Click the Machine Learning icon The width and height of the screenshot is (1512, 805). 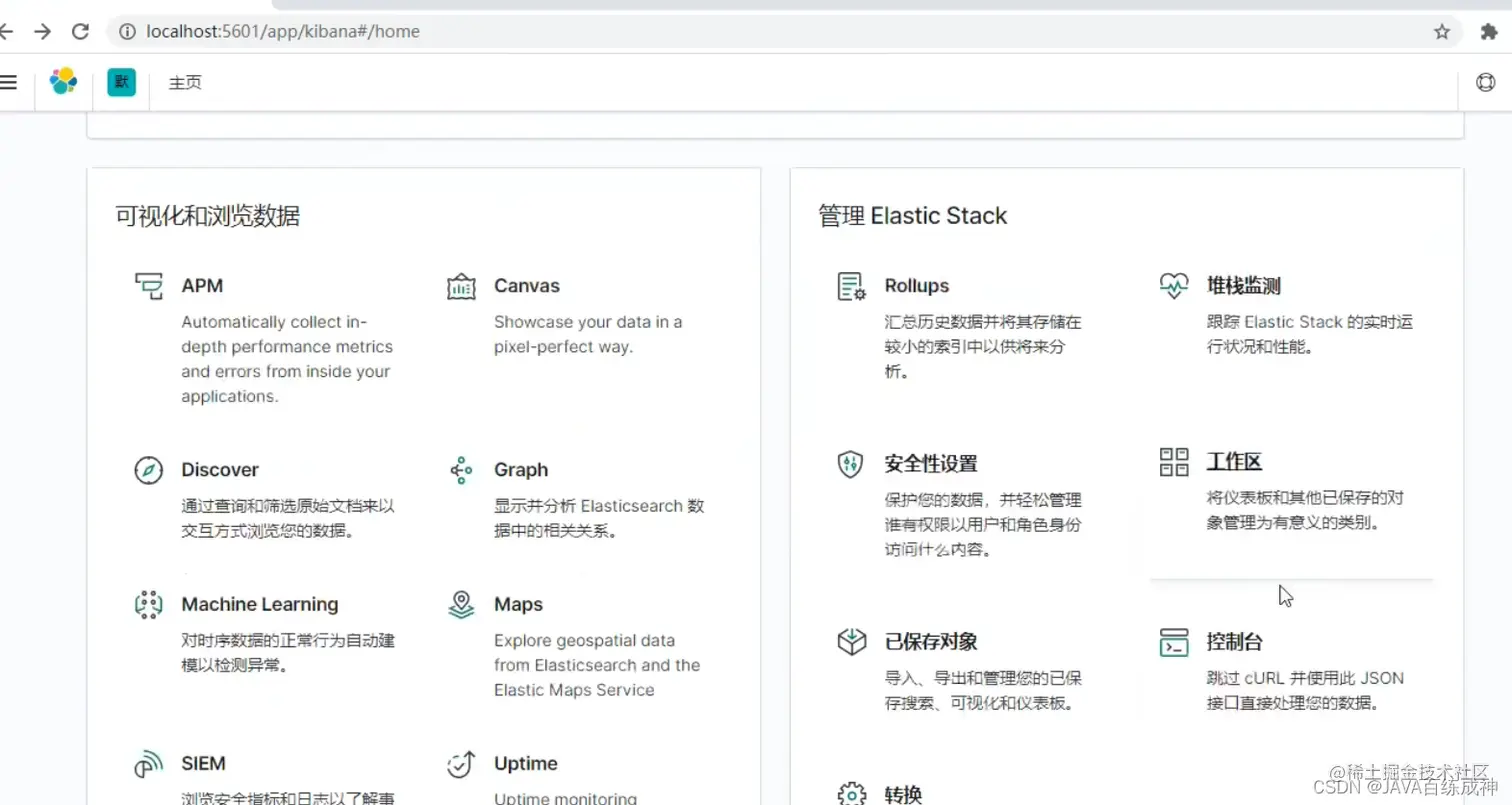149,604
